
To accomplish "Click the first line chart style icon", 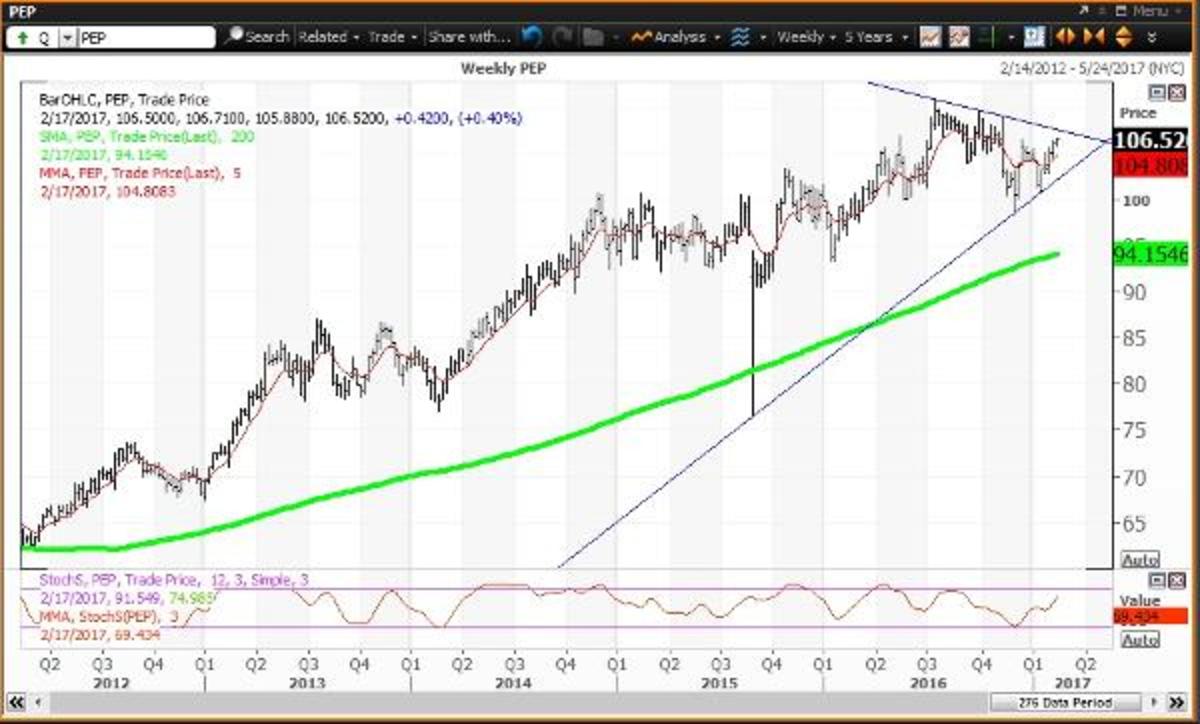I will pos(930,37).
